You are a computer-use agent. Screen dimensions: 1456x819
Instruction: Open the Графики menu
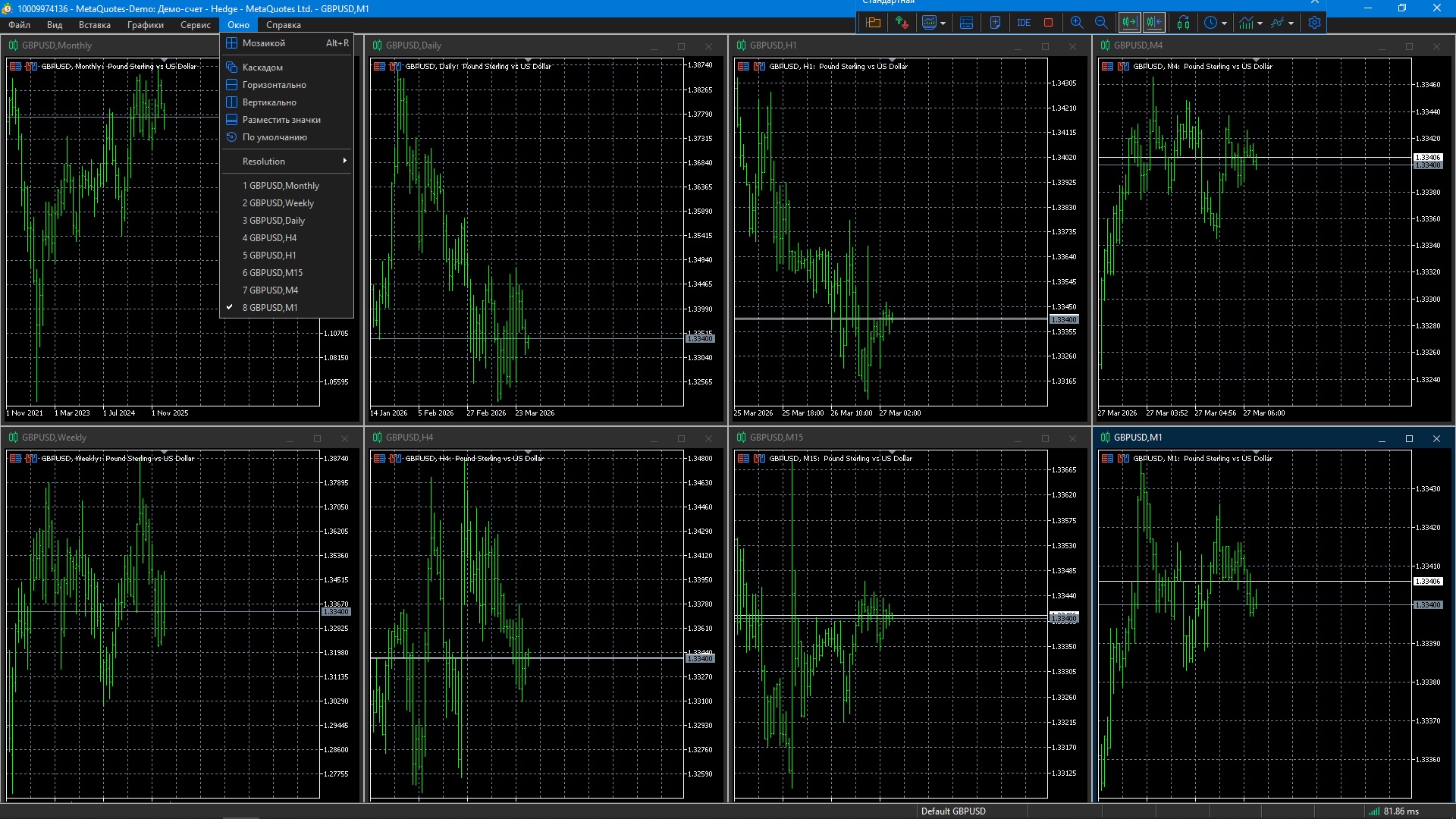point(145,25)
